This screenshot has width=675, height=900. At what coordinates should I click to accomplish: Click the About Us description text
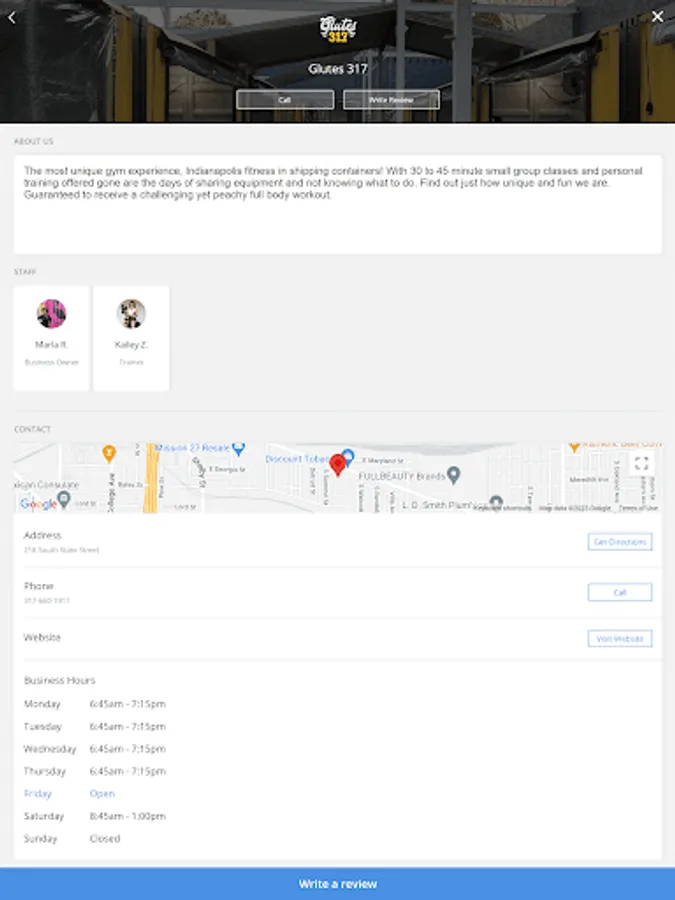pos(333,183)
